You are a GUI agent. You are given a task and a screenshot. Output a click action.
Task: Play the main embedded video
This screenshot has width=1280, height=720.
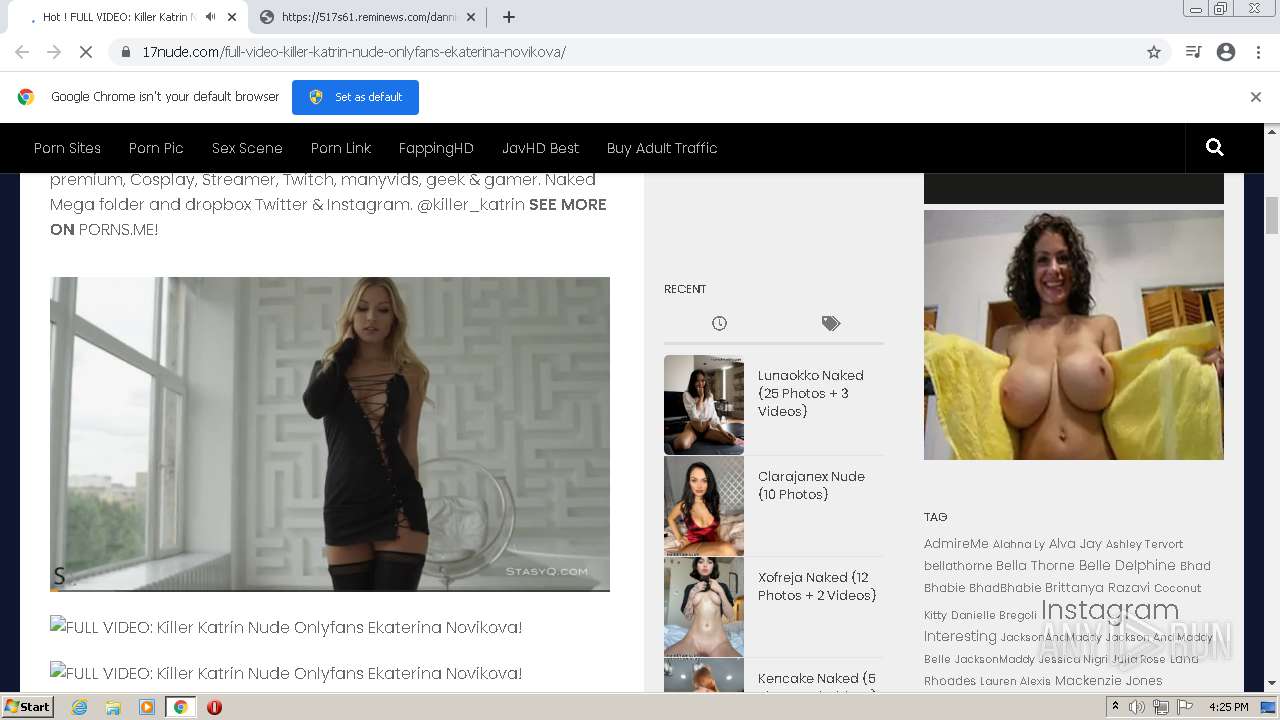tap(330, 434)
